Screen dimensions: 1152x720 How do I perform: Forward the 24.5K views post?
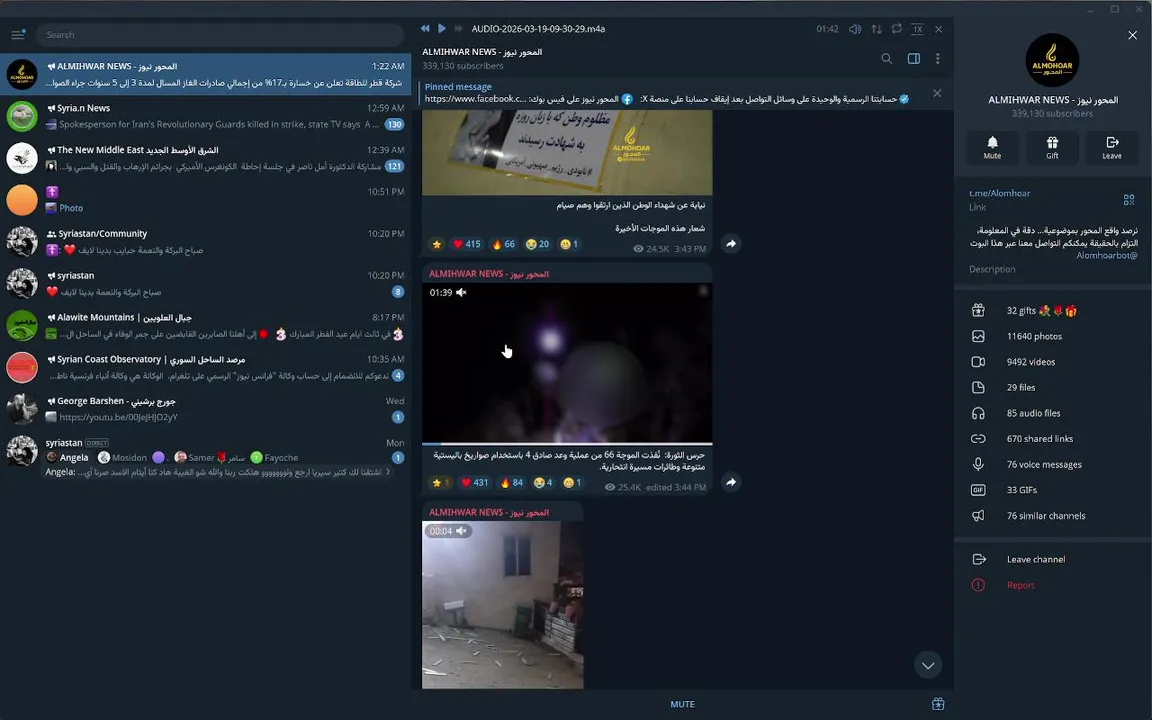click(730, 244)
